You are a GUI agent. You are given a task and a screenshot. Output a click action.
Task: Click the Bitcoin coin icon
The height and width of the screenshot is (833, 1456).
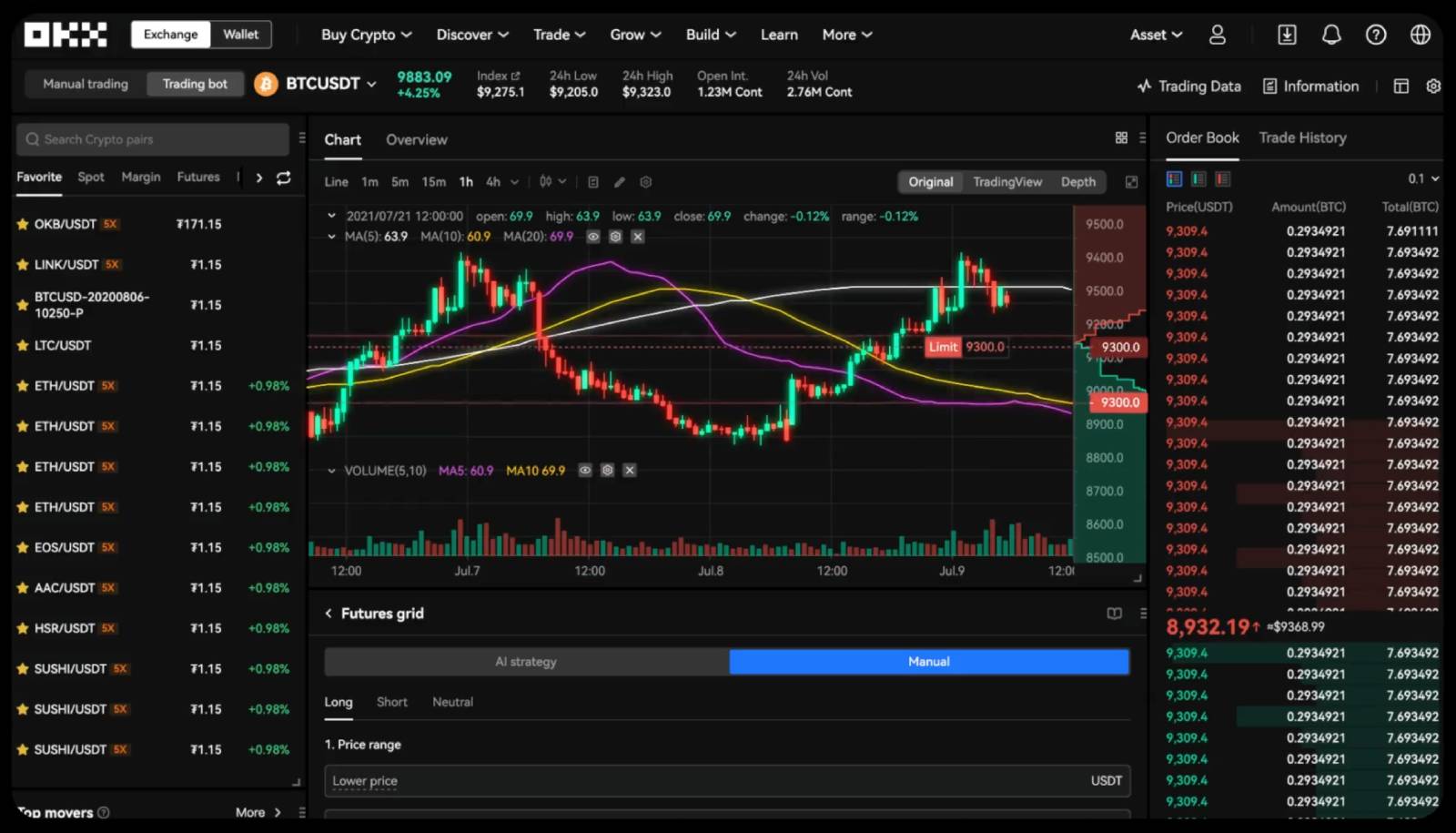266,85
